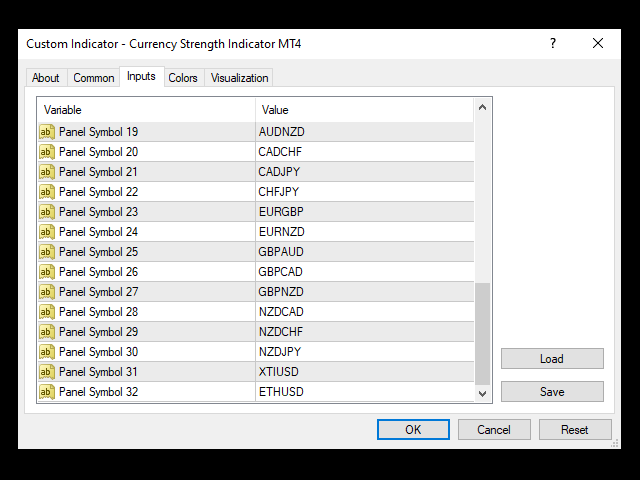Viewport: 640px width, 480px height.
Task: Click the 'Panel Symbol 22' variable name
Action: click(98, 192)
